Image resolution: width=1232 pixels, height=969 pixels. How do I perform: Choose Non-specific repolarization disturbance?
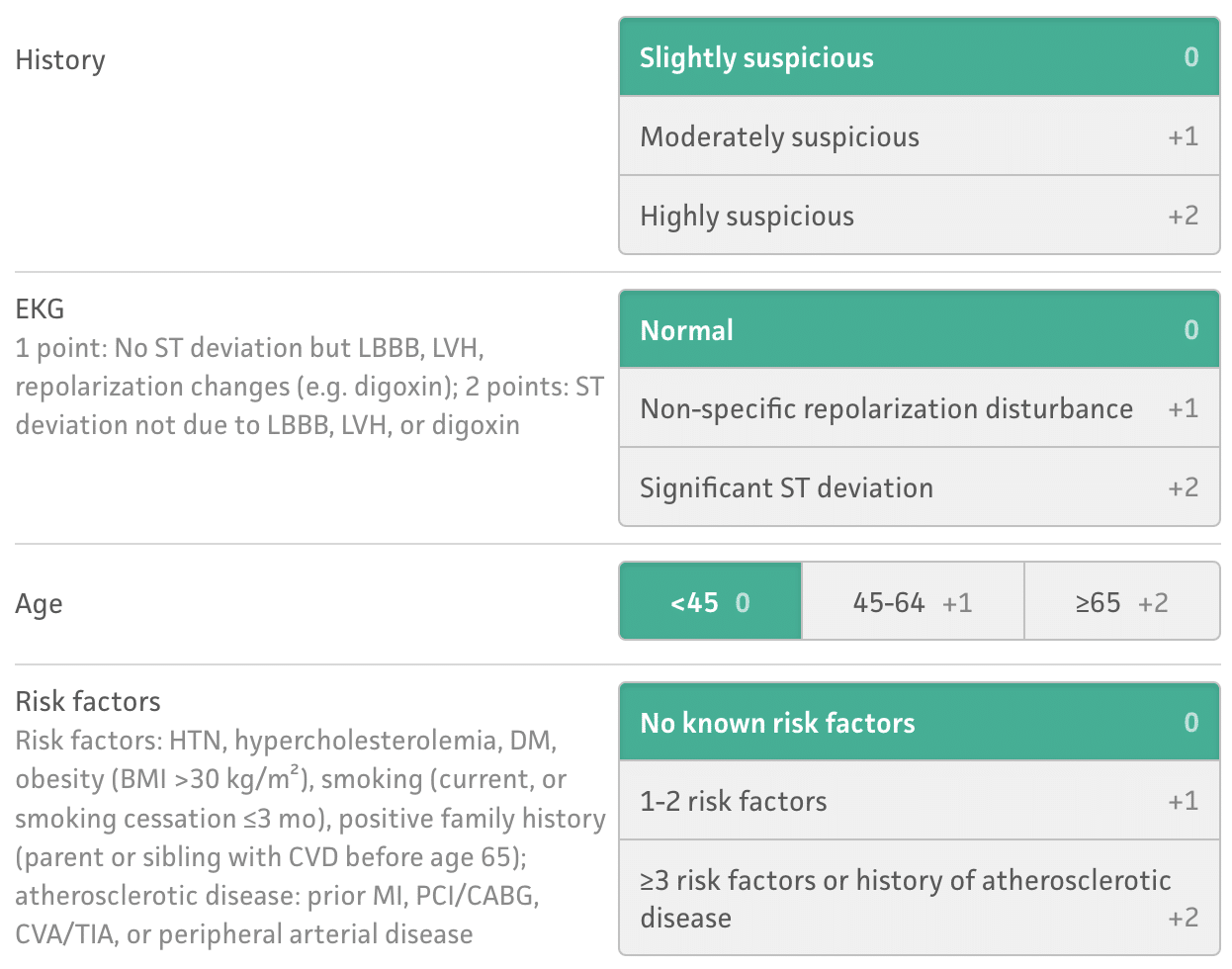(919, 408)
